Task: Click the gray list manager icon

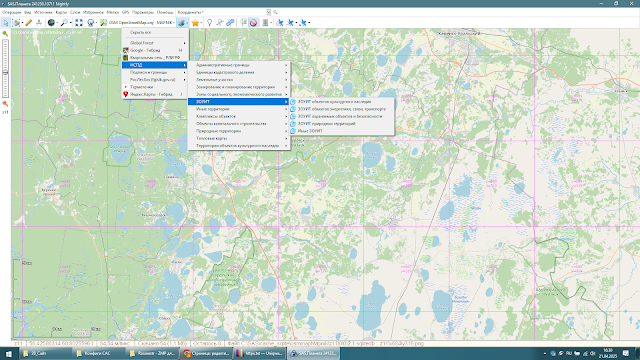Action: pyautogui.click(x=265, y=23)
